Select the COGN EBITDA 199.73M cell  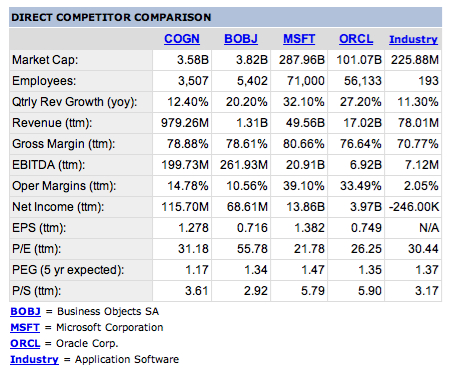182,165
